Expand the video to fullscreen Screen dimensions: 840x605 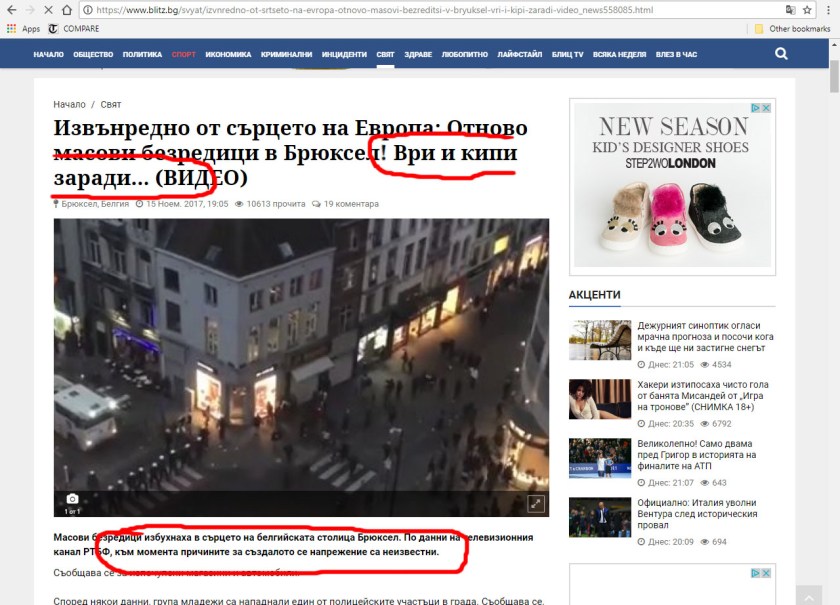(x=536, y=504)
